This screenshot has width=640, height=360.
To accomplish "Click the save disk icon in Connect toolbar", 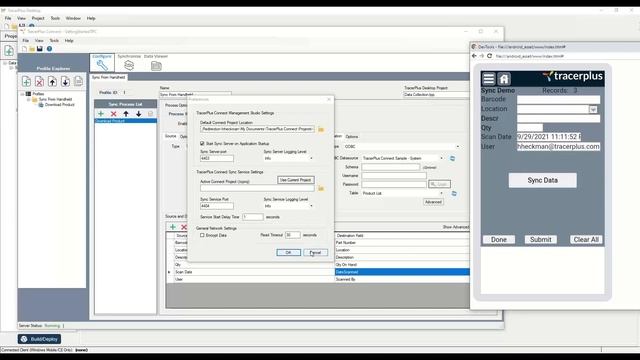I will click(40, 49).
